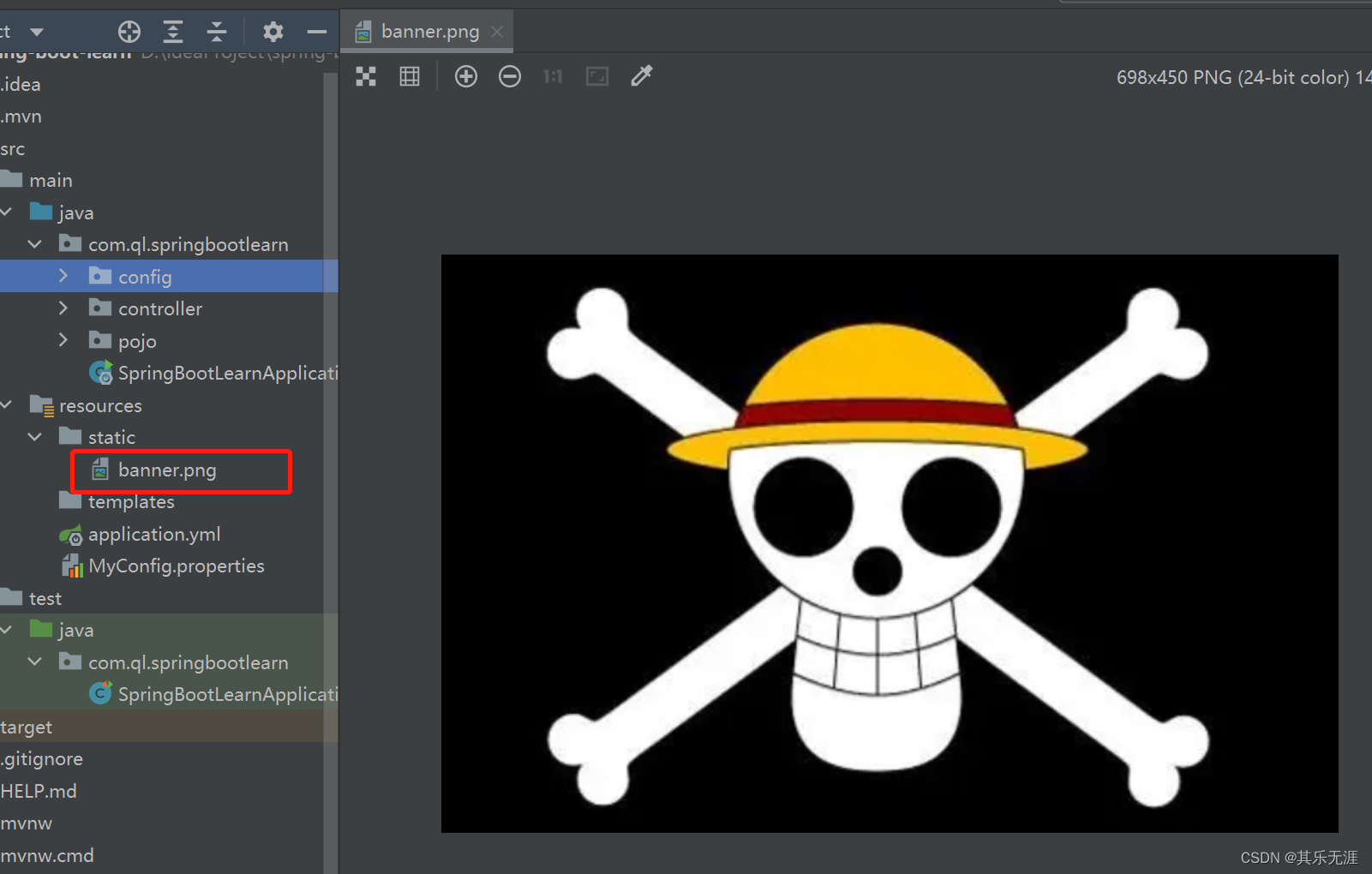Select the main folder
This screenshot has height=874, width=1372.
[x=51, y=180]
